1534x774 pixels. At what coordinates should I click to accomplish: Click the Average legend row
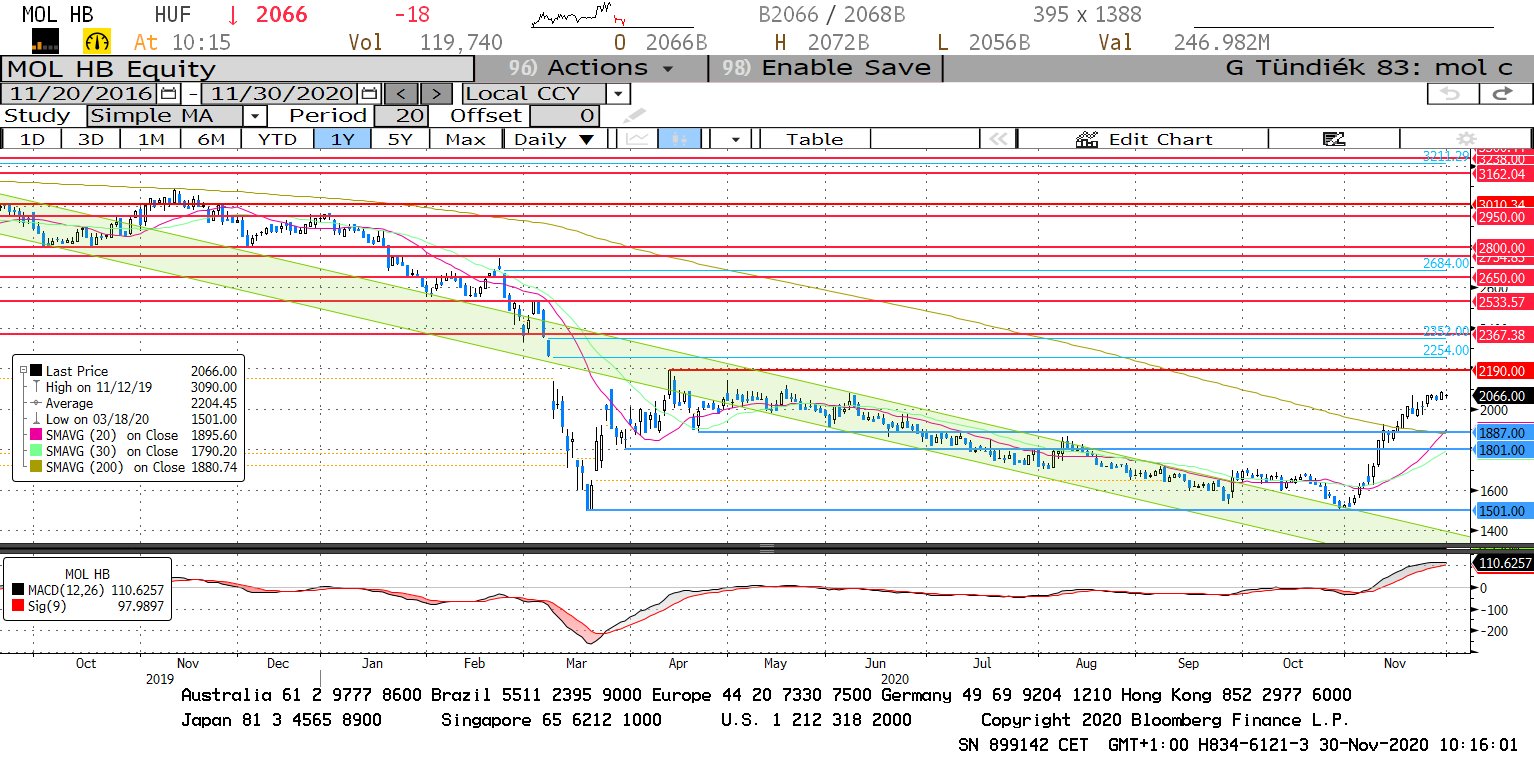pyautogui.click(x=135, y=403)
